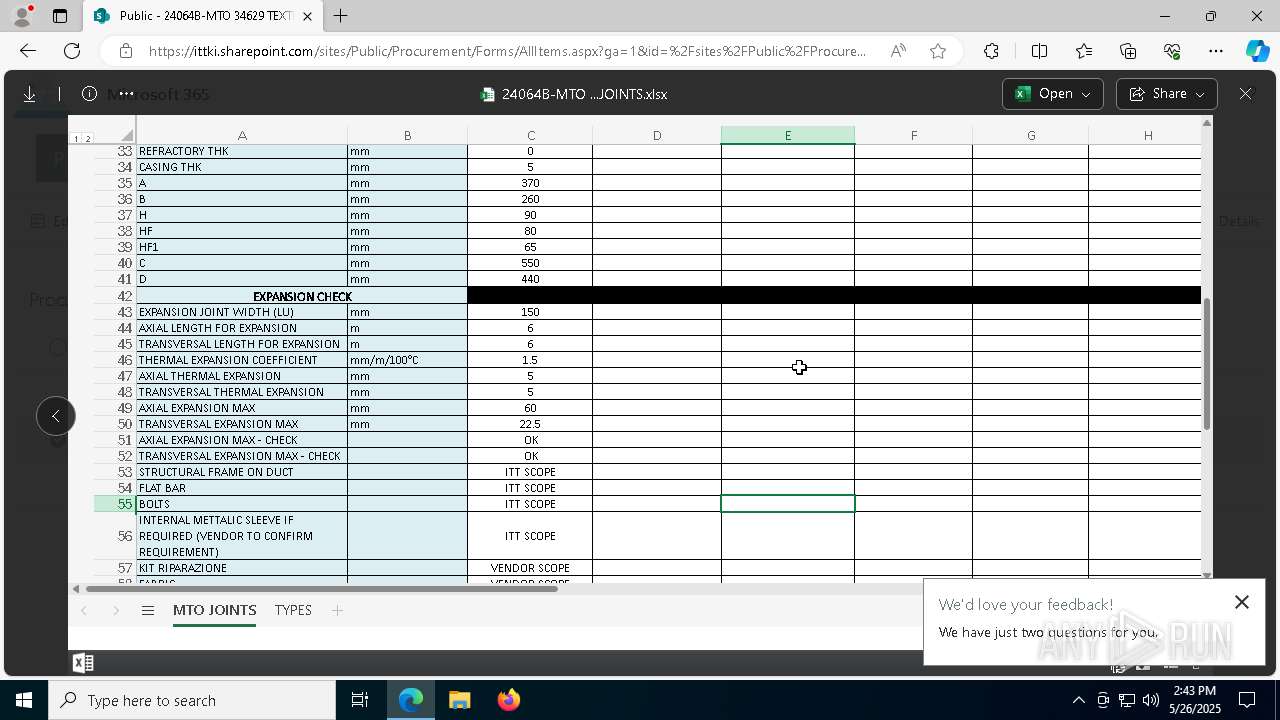
Task: Click the cell 'REFRACTORY THK'
Action: [x=242, y=151]
